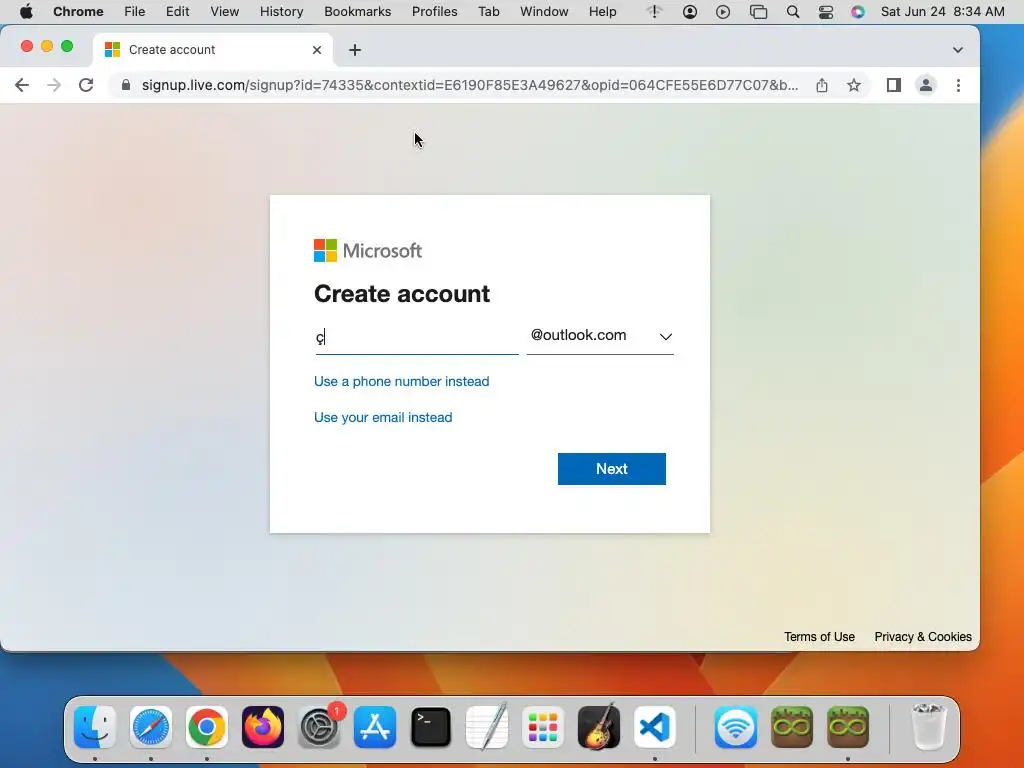The image size is (1024, 768).
Task: Select the Create account tab
Action: point(212,50)
